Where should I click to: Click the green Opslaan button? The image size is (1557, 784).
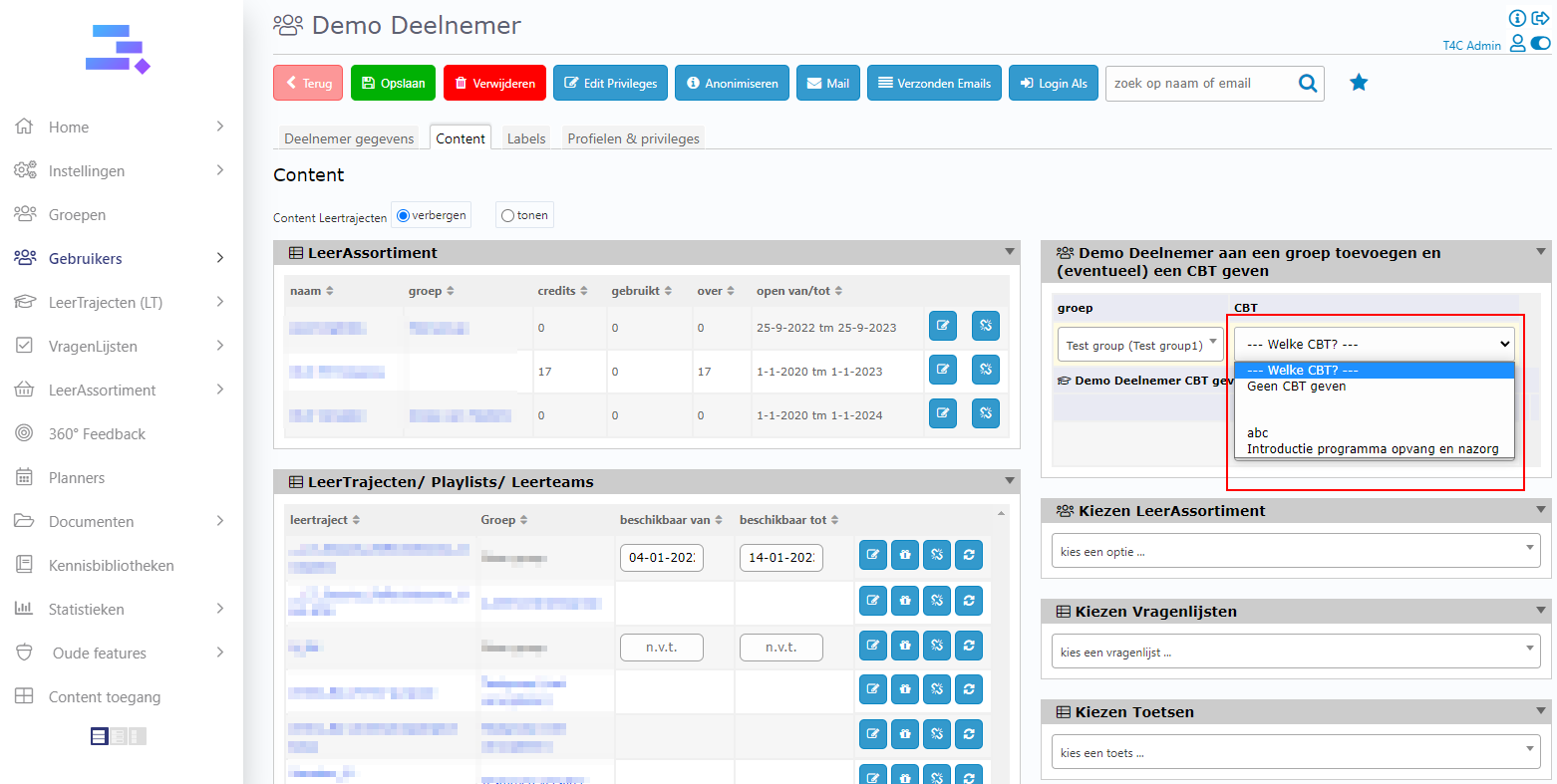click(x=394, y=84)
